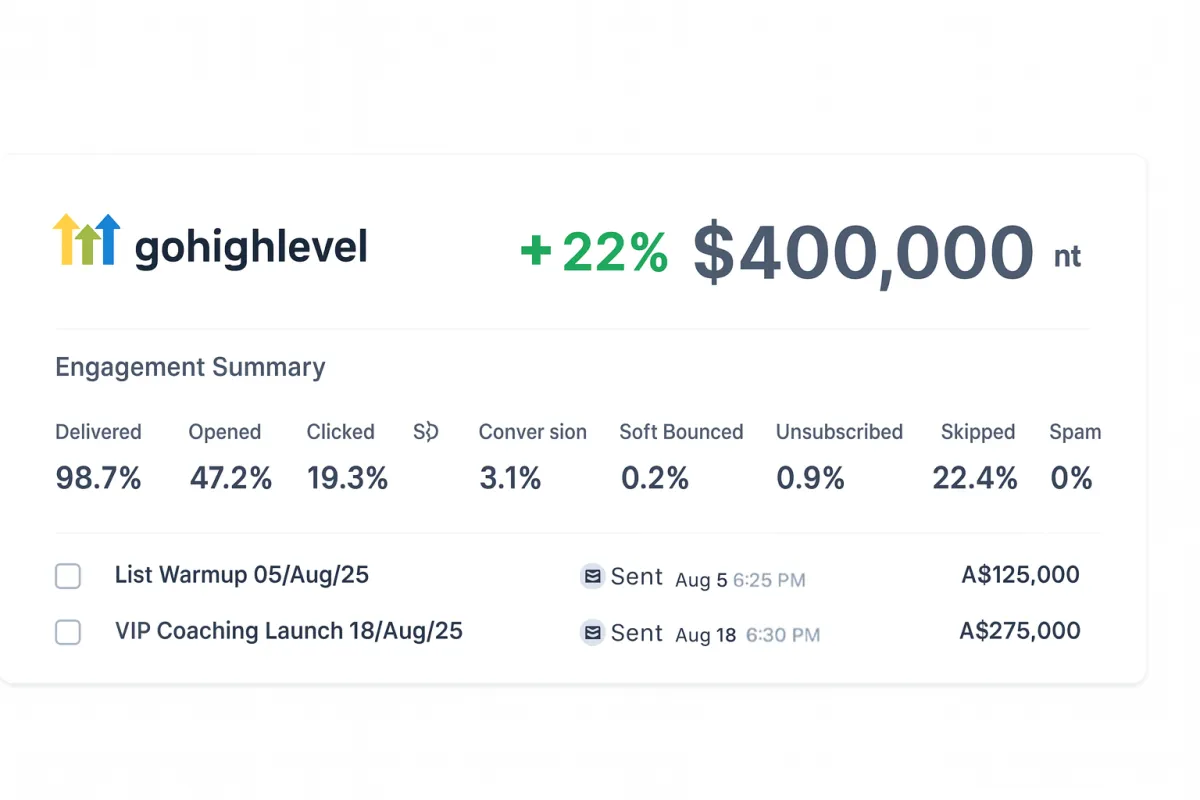Click the envelope icon on List Warmup row
Viewport: 1200px width, 800px height.
pos(592,577)
